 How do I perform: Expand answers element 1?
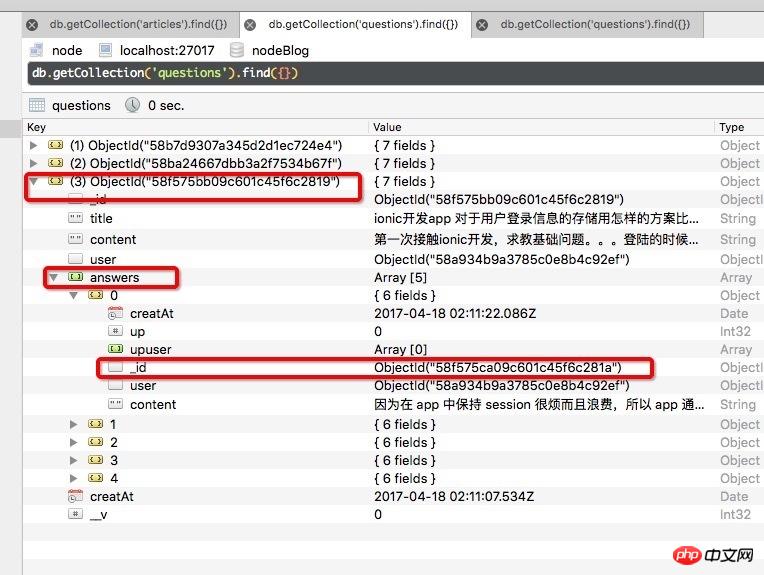[x=74, y=424]
